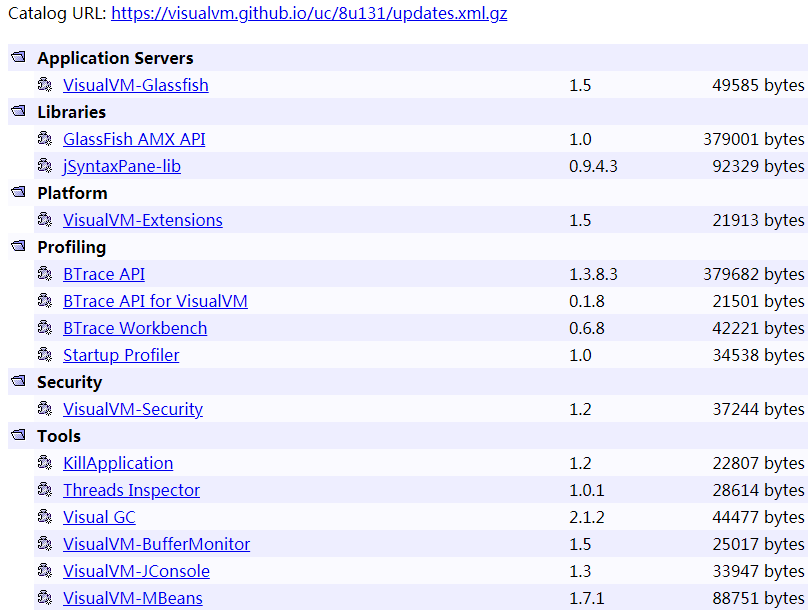Open the Threads Inspector link
The width and height of the screenshot is (810, 610).
[131, 490]
